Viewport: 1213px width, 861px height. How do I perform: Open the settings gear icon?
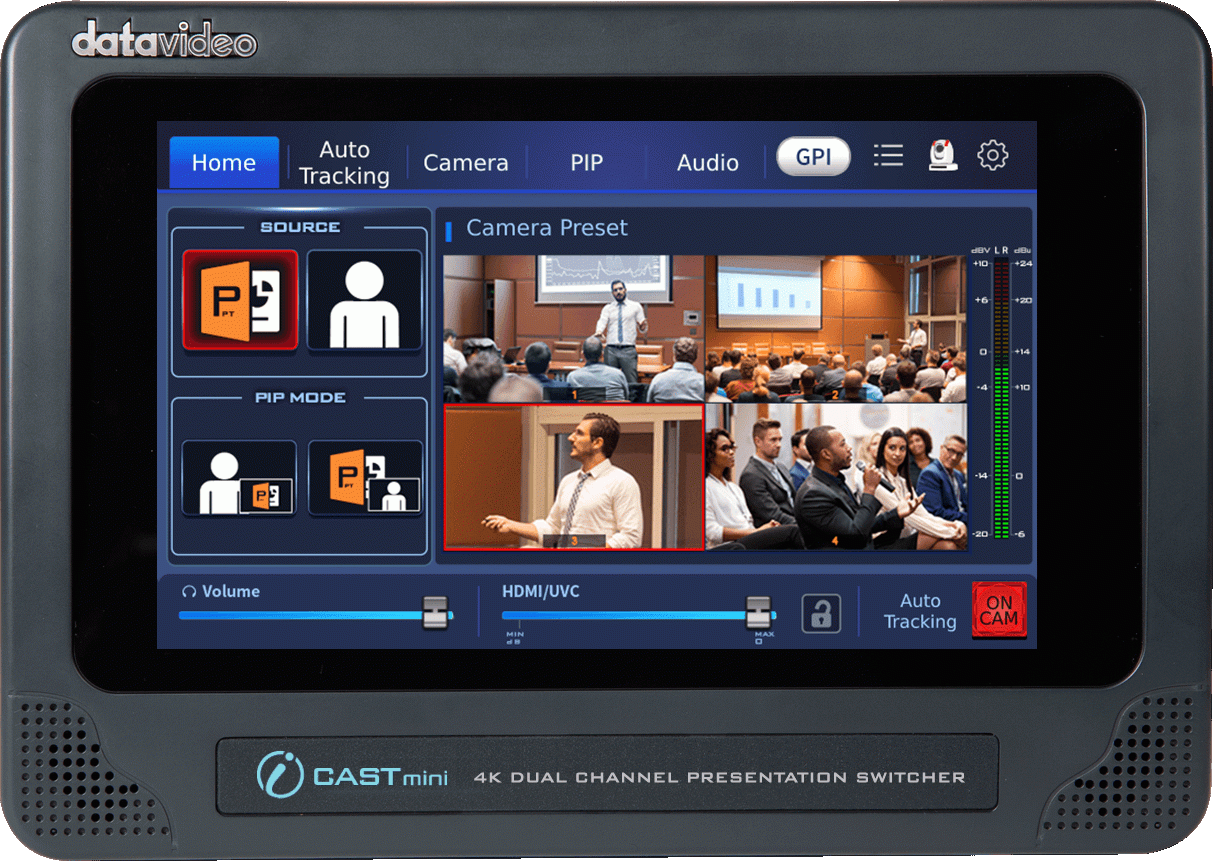(x=993, y=156)
